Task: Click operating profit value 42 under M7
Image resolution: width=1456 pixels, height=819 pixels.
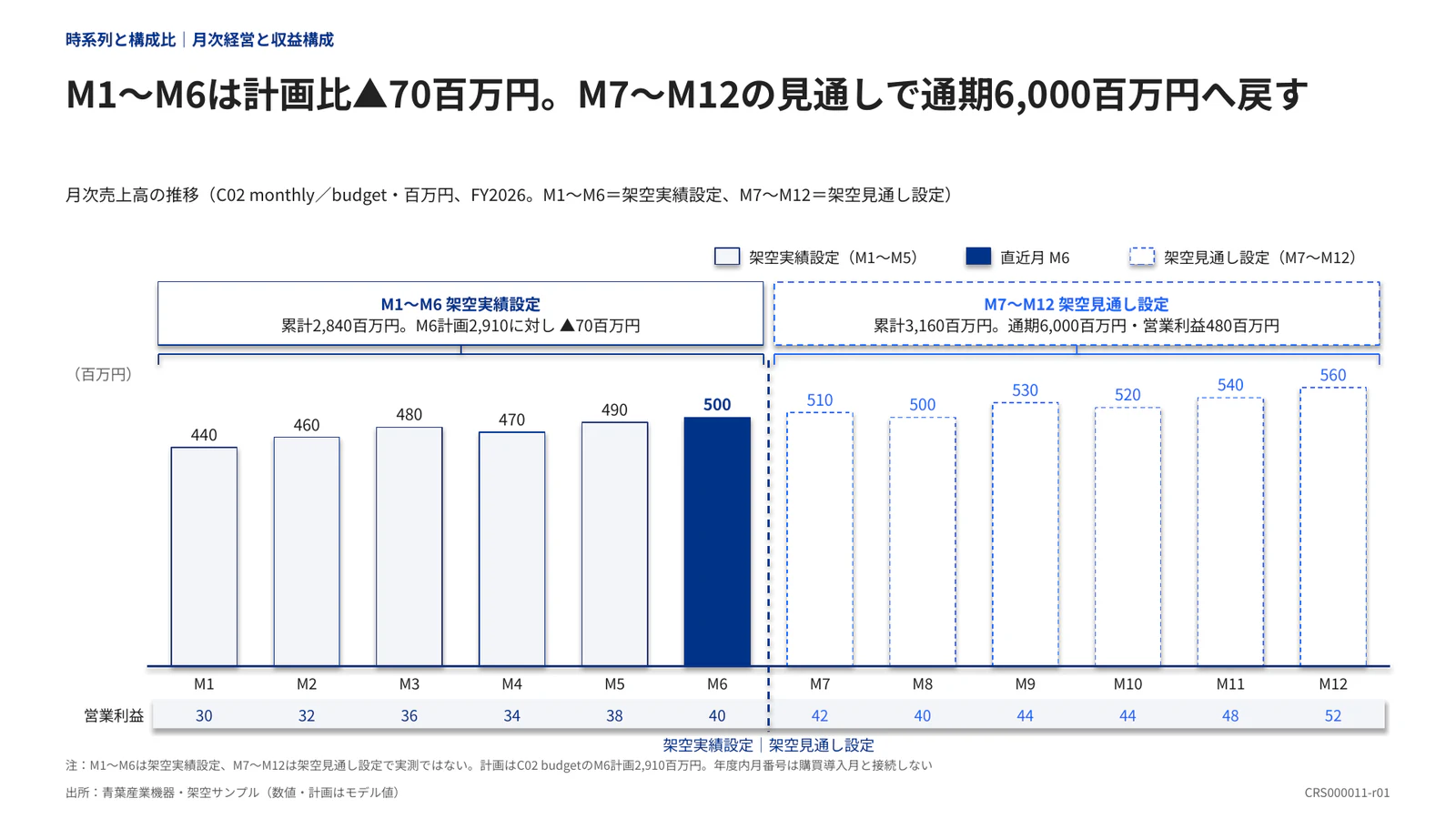Action: [820, 715]
